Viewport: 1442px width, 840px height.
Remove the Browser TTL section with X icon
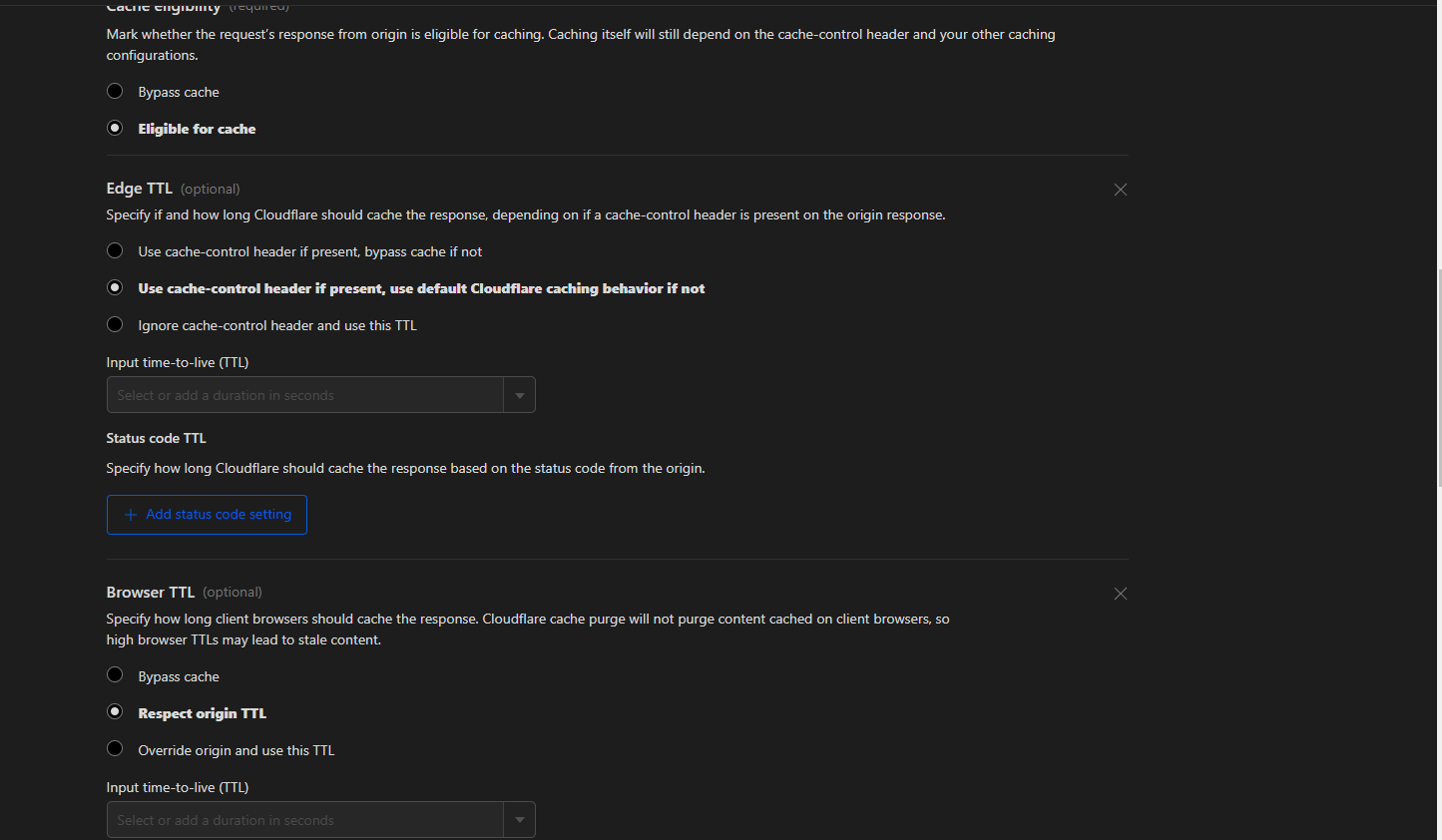tap(1121, 594)
